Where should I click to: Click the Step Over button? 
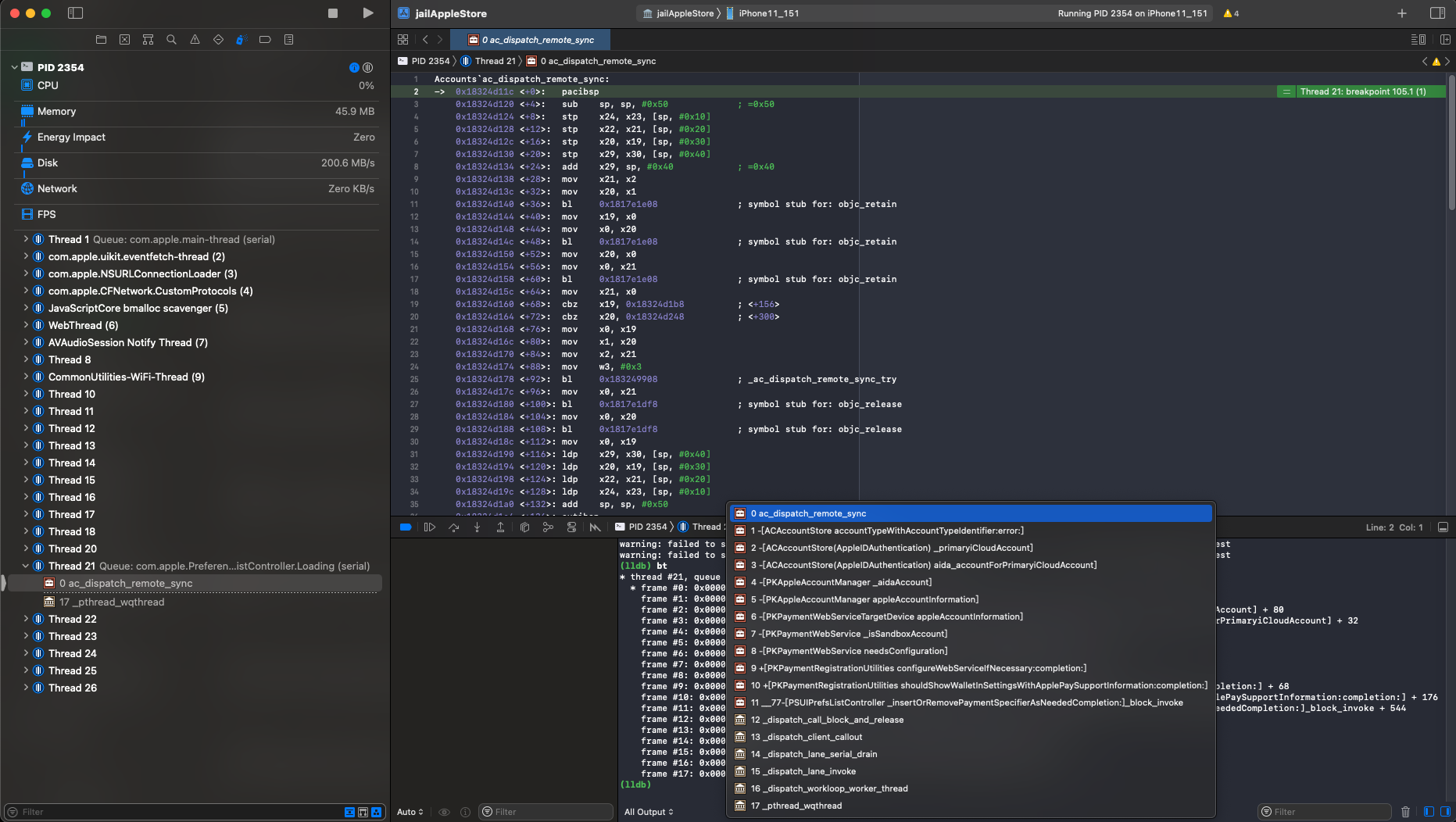coord(453,527)
